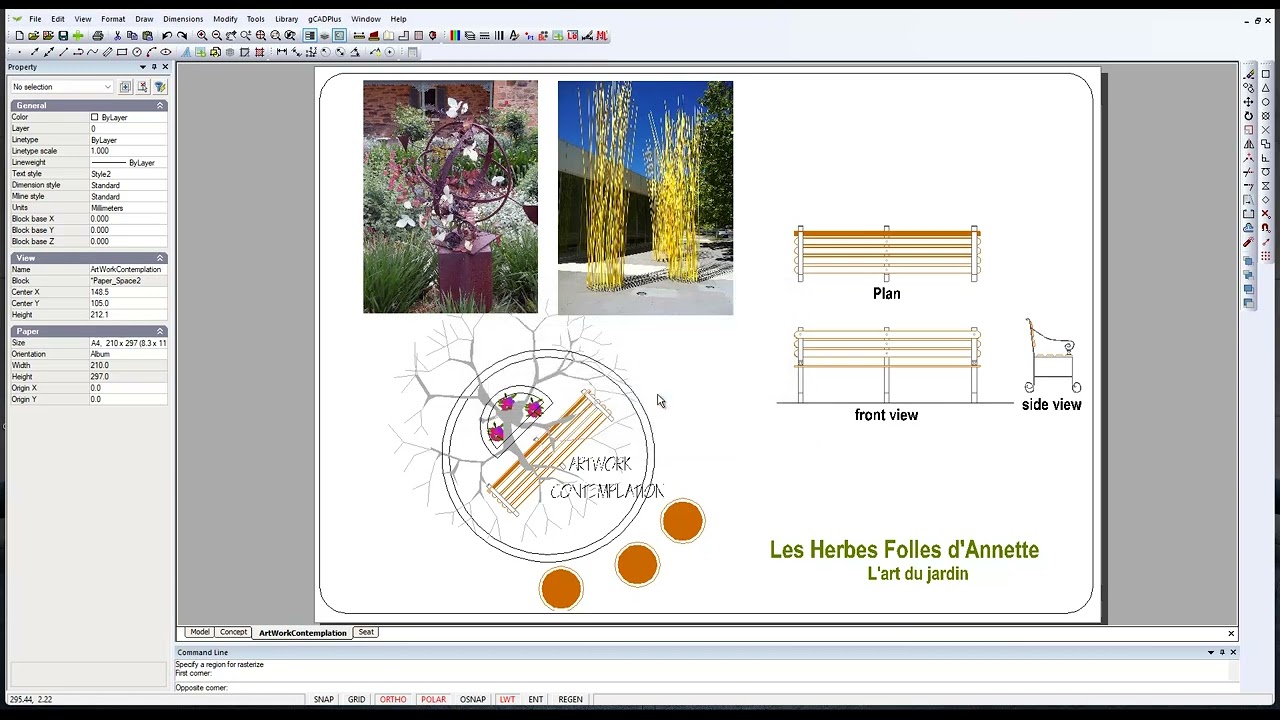Screen dimensions: 1280x720
Task: Click the Zoom In magnifier icon
Action: click(202, 35)
